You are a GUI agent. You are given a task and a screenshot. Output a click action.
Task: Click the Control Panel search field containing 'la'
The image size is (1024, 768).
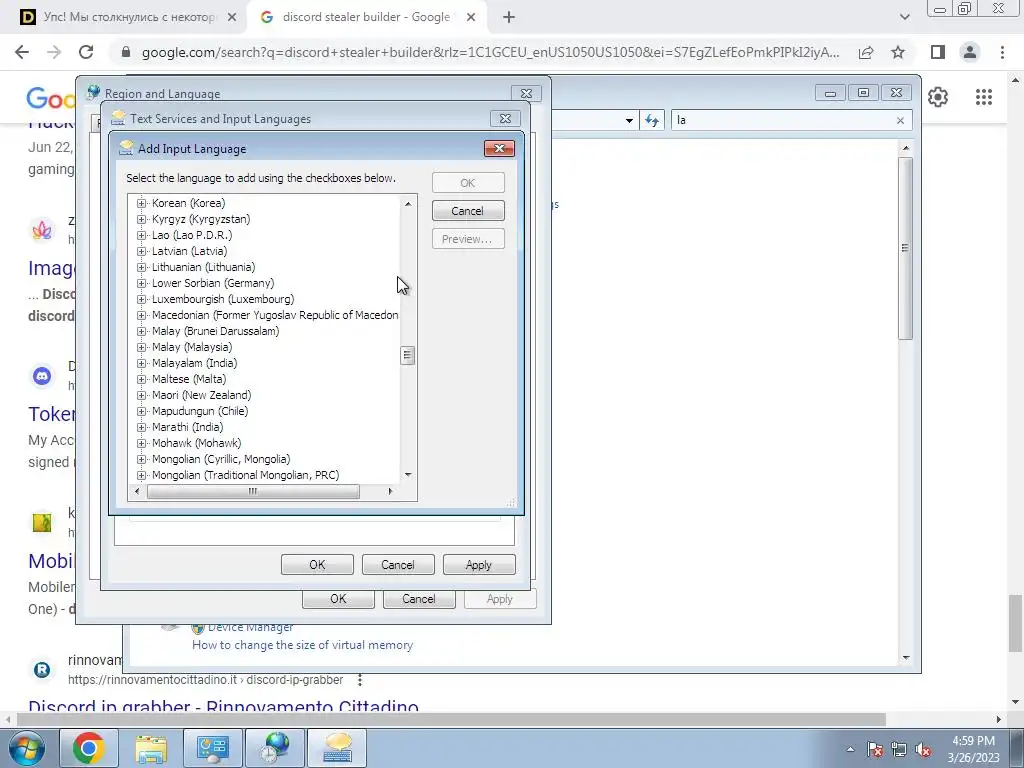(783, 120)
